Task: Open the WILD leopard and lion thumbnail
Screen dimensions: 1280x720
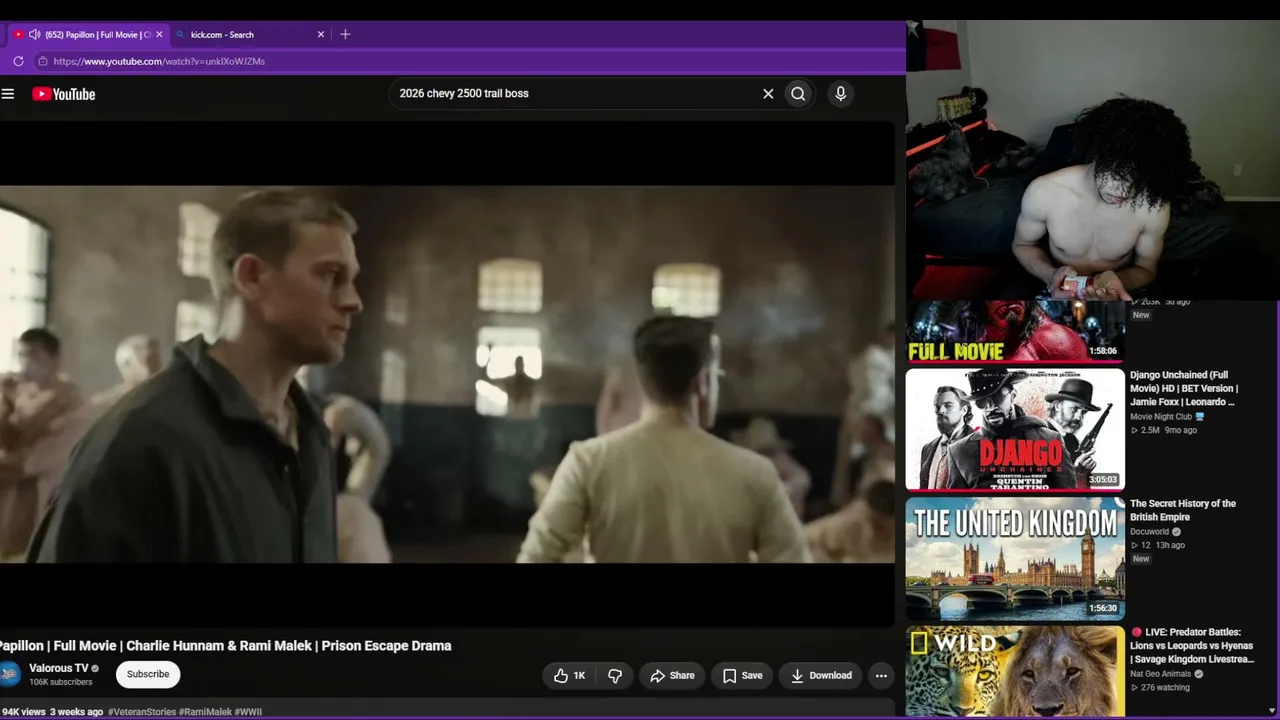Action: click(x=1015, y=672)
